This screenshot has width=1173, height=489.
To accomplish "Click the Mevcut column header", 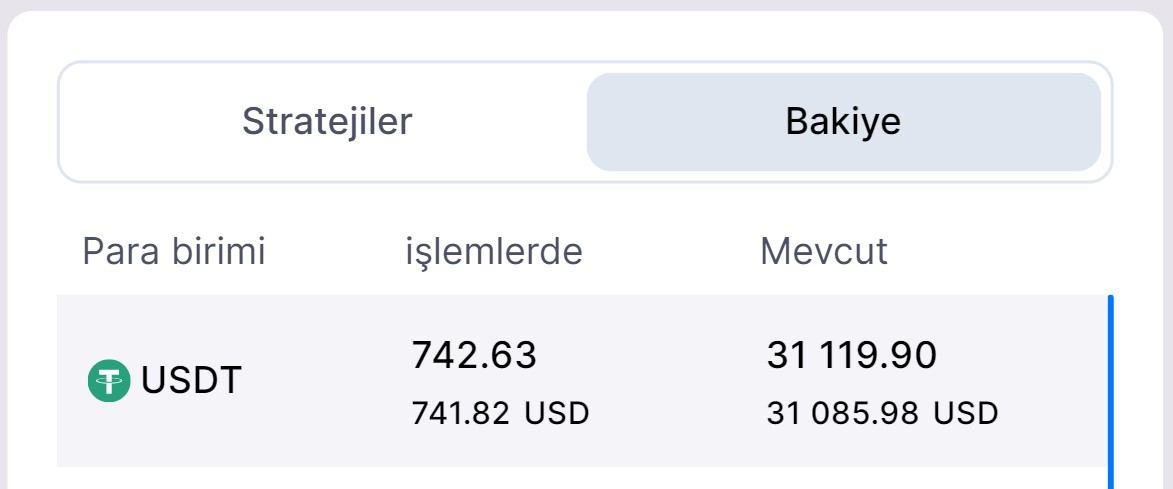I will (x=824, y=252).
